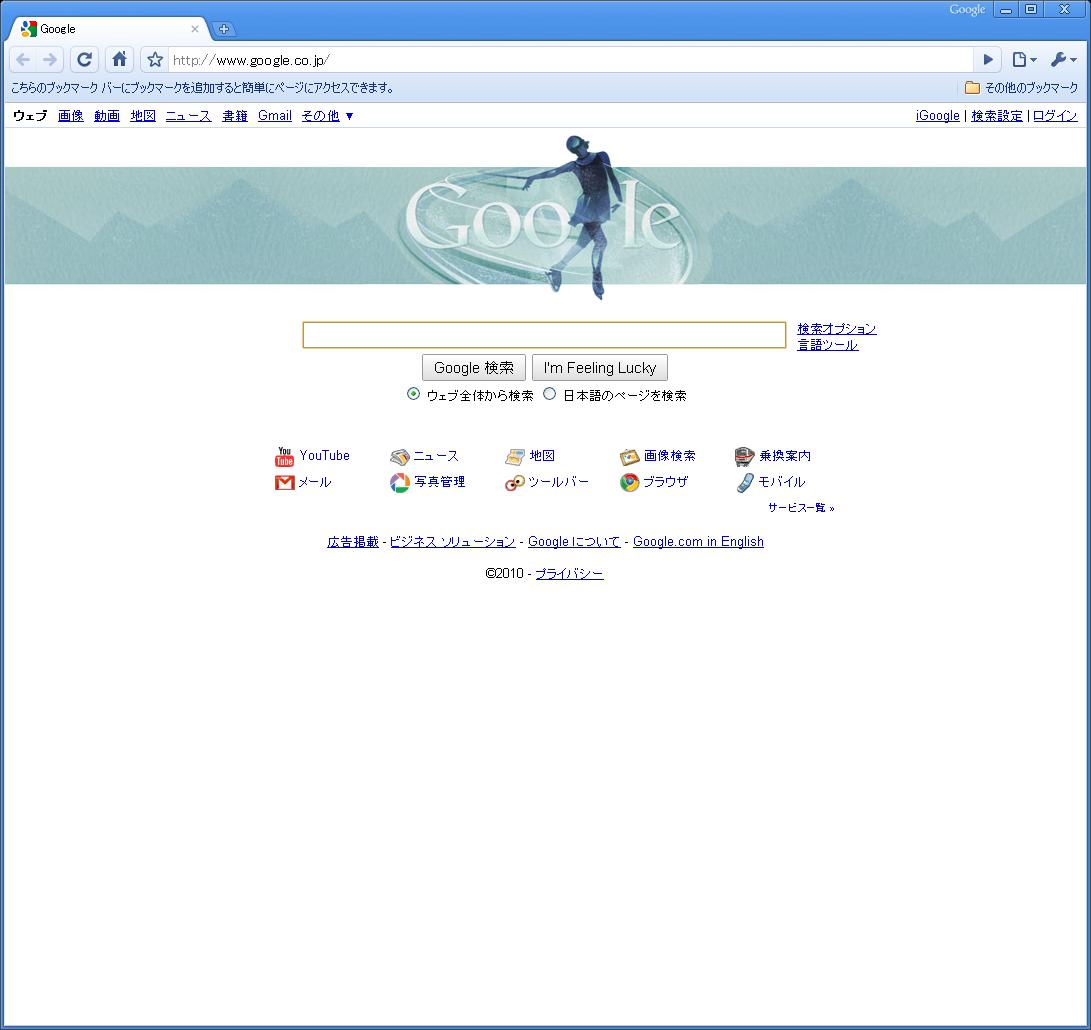
Task: Click the browser Back arrow button
Action: pyautogui.click(x=23, y=60)
